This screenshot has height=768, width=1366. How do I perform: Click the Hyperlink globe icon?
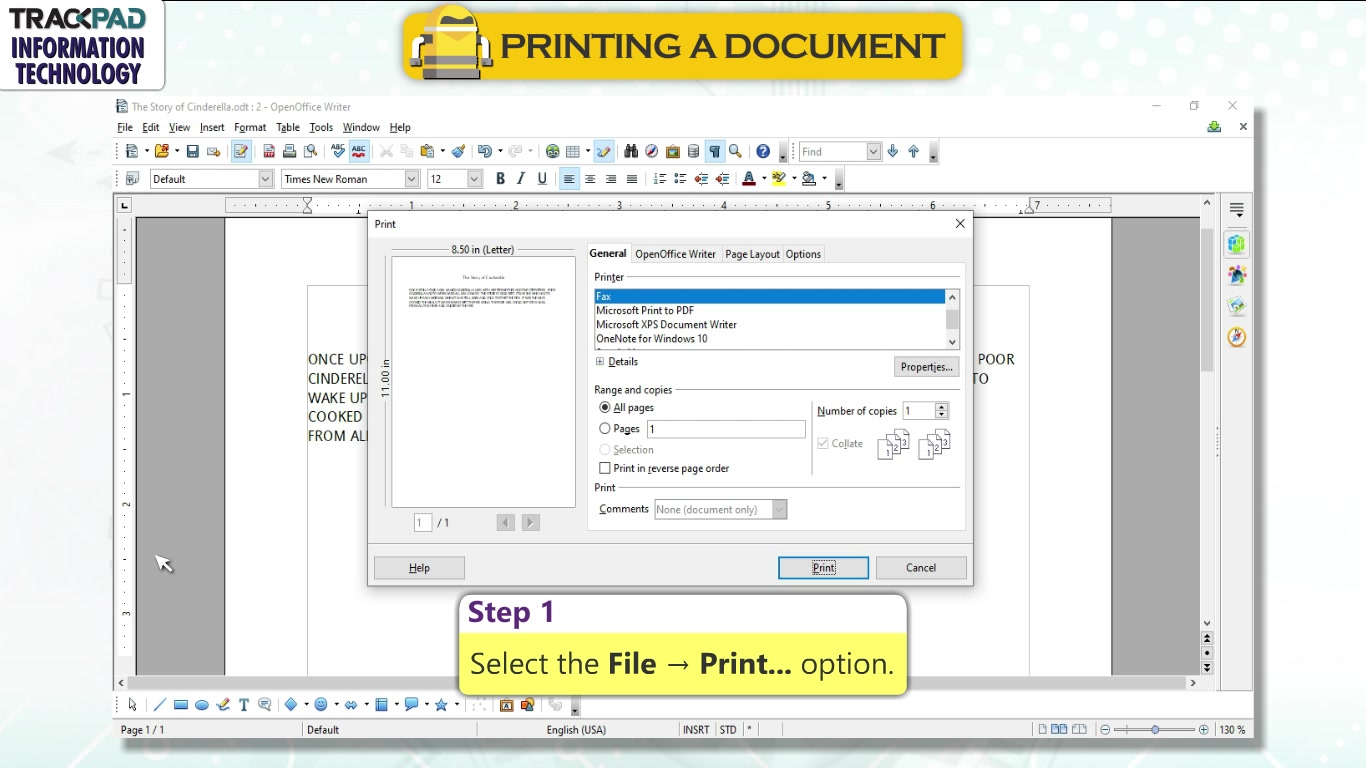[x=552, y=152]
